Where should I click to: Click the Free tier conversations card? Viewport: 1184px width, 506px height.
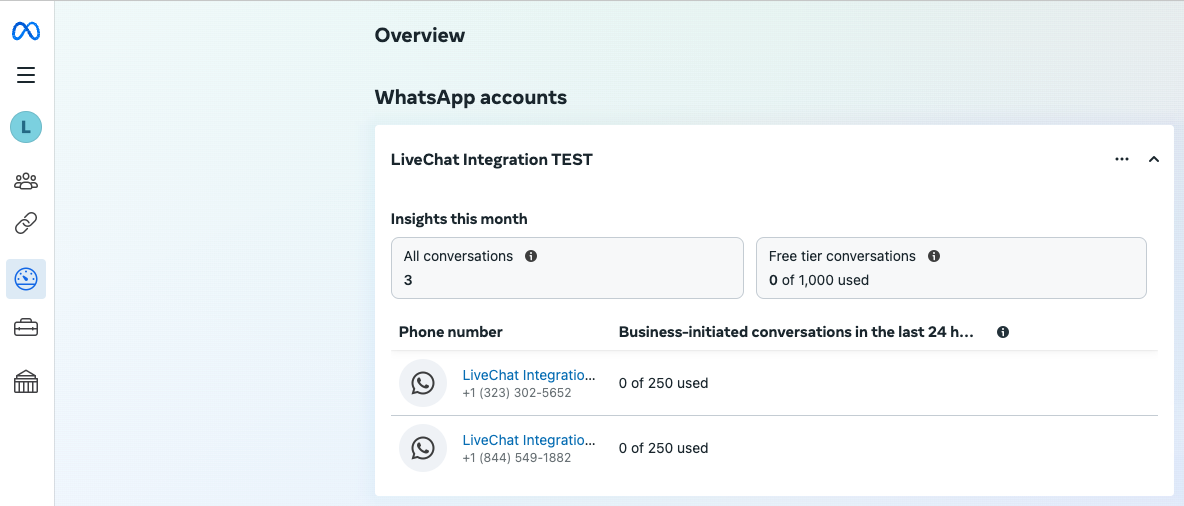(x=950, y=268)
